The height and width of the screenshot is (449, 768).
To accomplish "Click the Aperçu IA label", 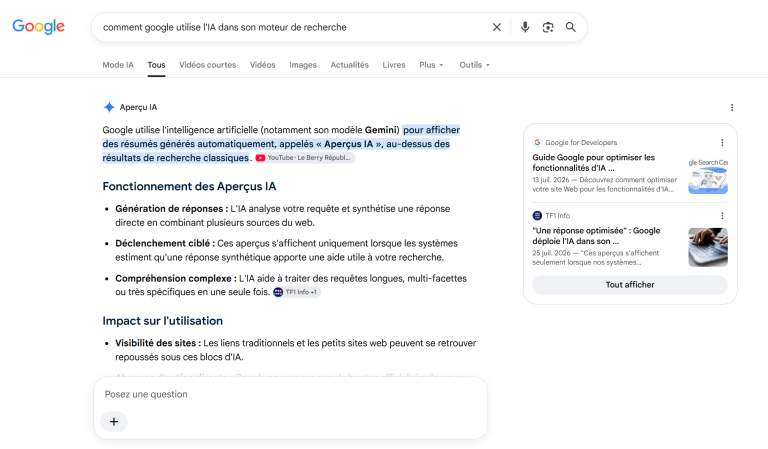I will tap(138, 107).
